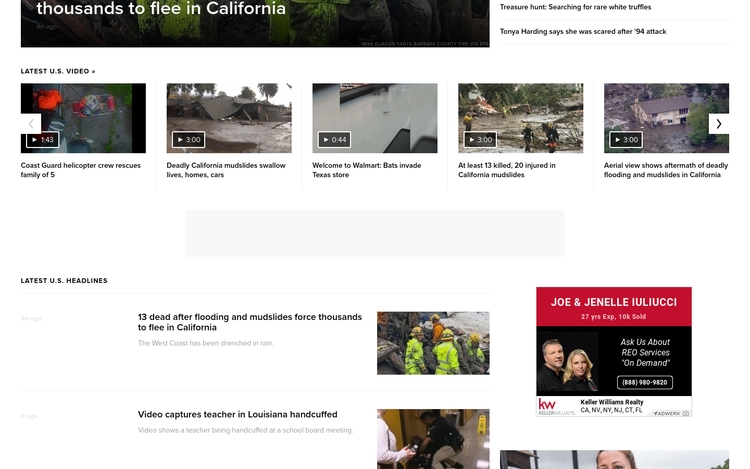The image size is (750, 469).
Task: Click 'Latest U.S. Headlines' section heading
Action: click(x=64, y=281)
